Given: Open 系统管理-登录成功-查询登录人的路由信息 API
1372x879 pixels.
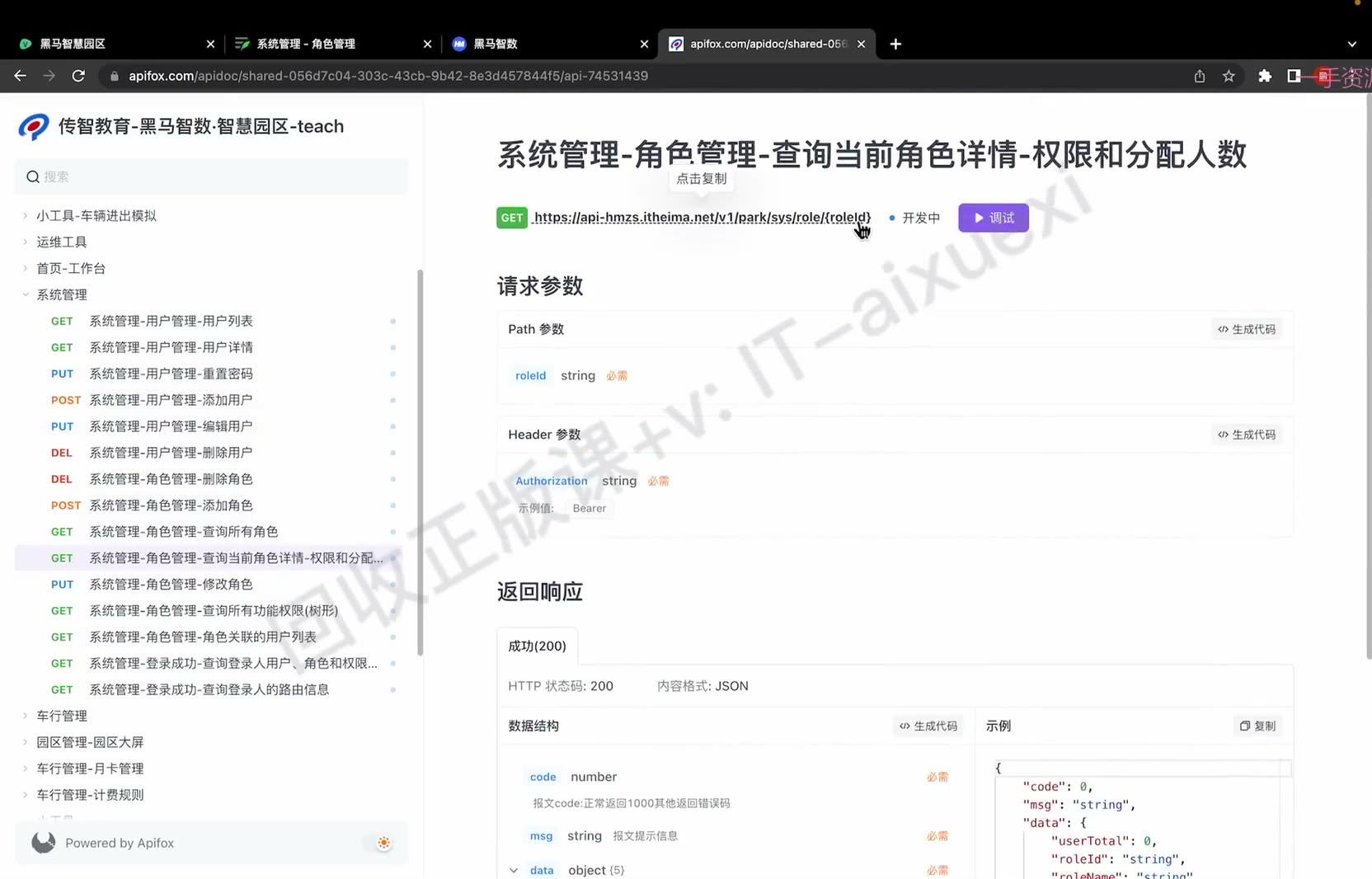Looking at the screenshot, I should (211, 689).
